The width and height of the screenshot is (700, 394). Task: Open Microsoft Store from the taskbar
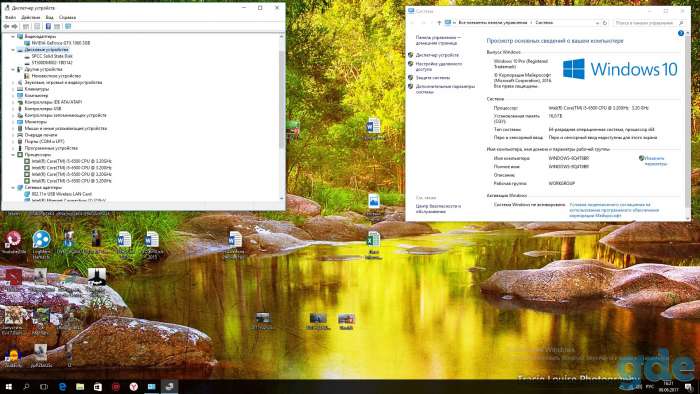(98, 386)
